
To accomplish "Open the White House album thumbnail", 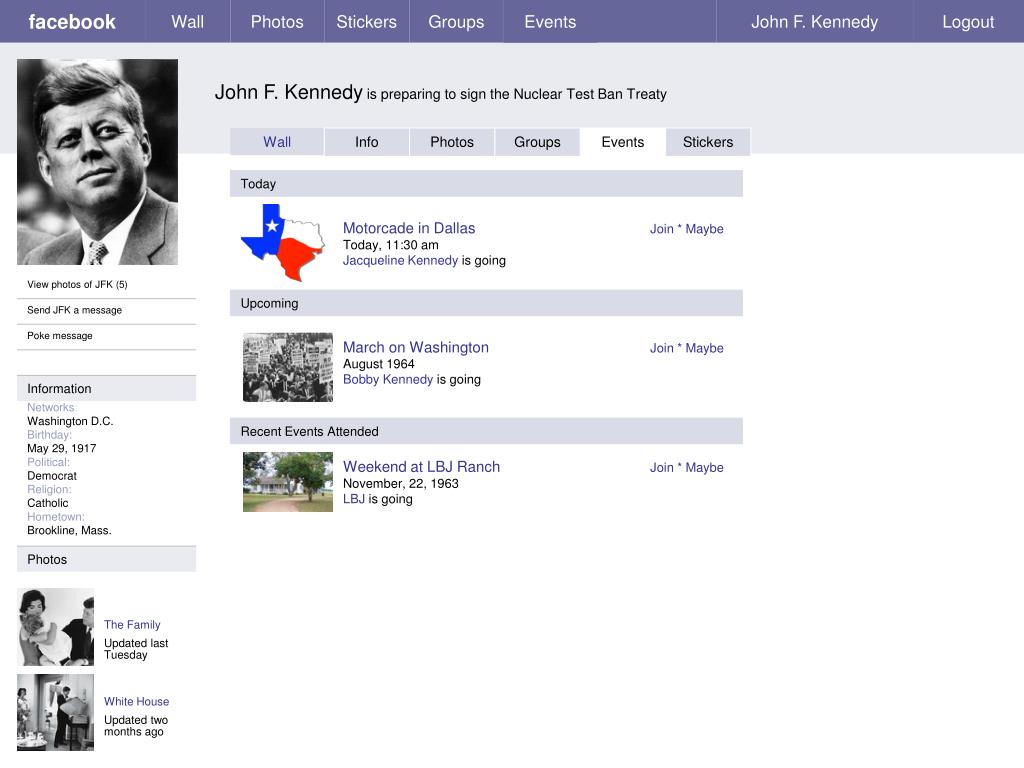I will click(x=56, y=712).
